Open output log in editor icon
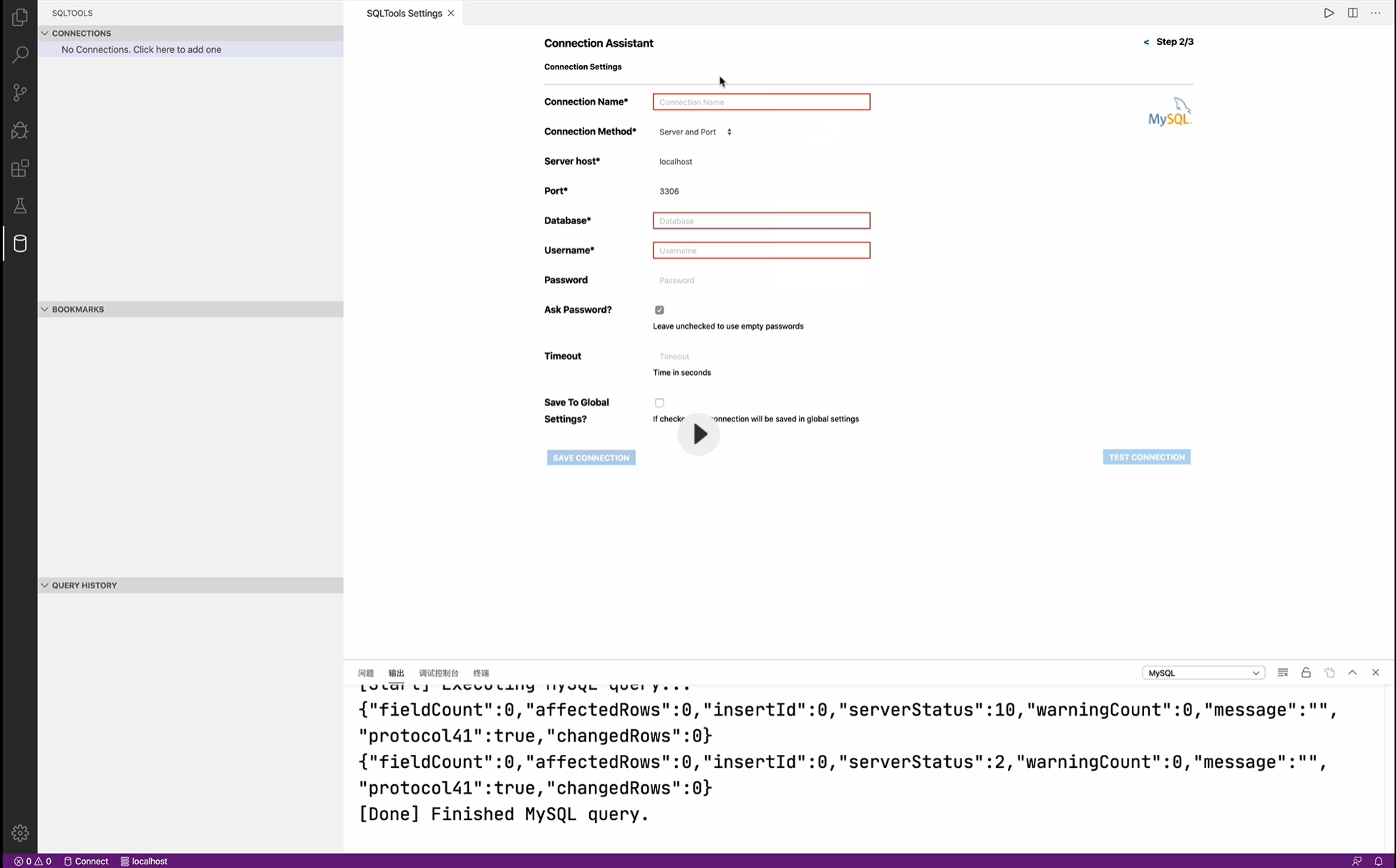The height and width of the screenshot is (868, 1396). pyautogui.click(x=1329, y=673)
